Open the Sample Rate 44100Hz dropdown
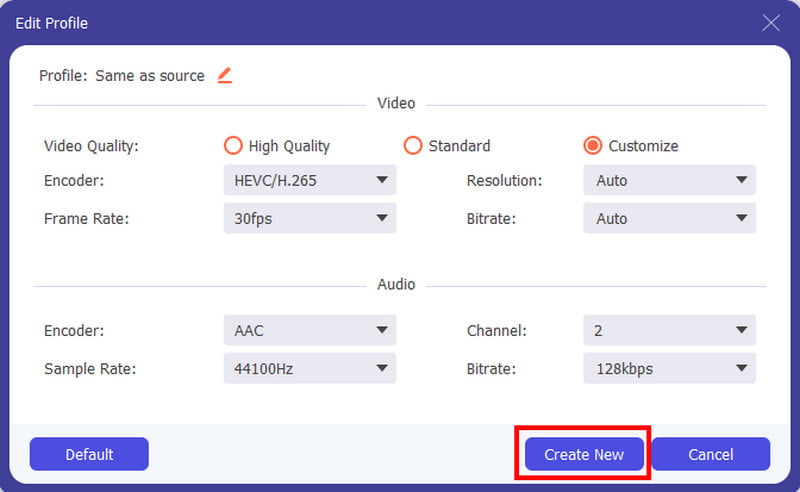The width and height of the screenshot is (800, 492). [310, 368]
